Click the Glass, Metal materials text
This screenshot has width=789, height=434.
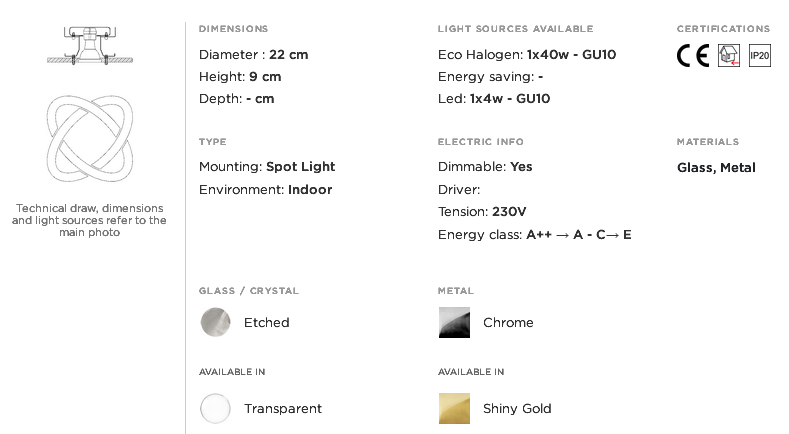pyautogui.click(x=717, y=168)
